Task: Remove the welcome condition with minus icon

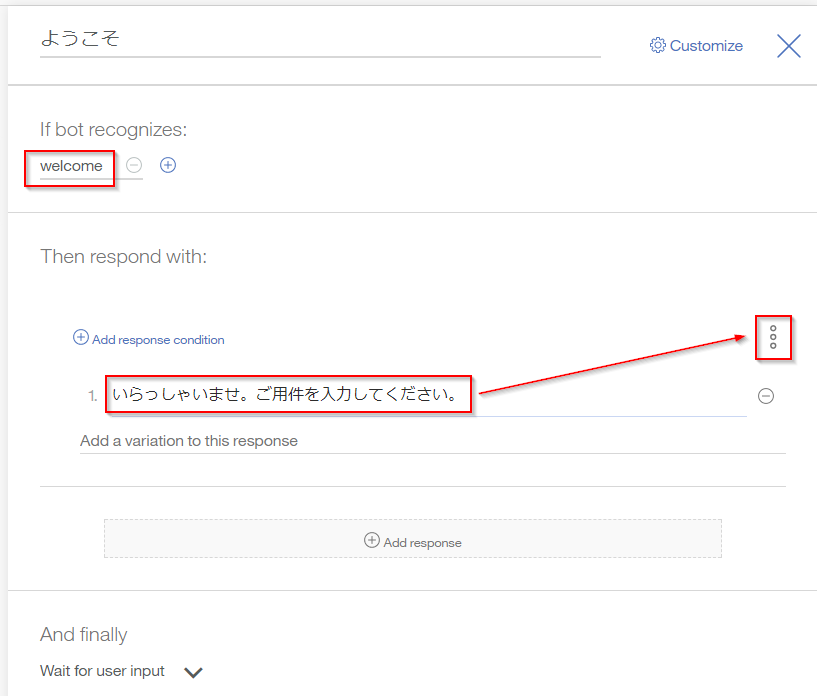Action: 134,165
